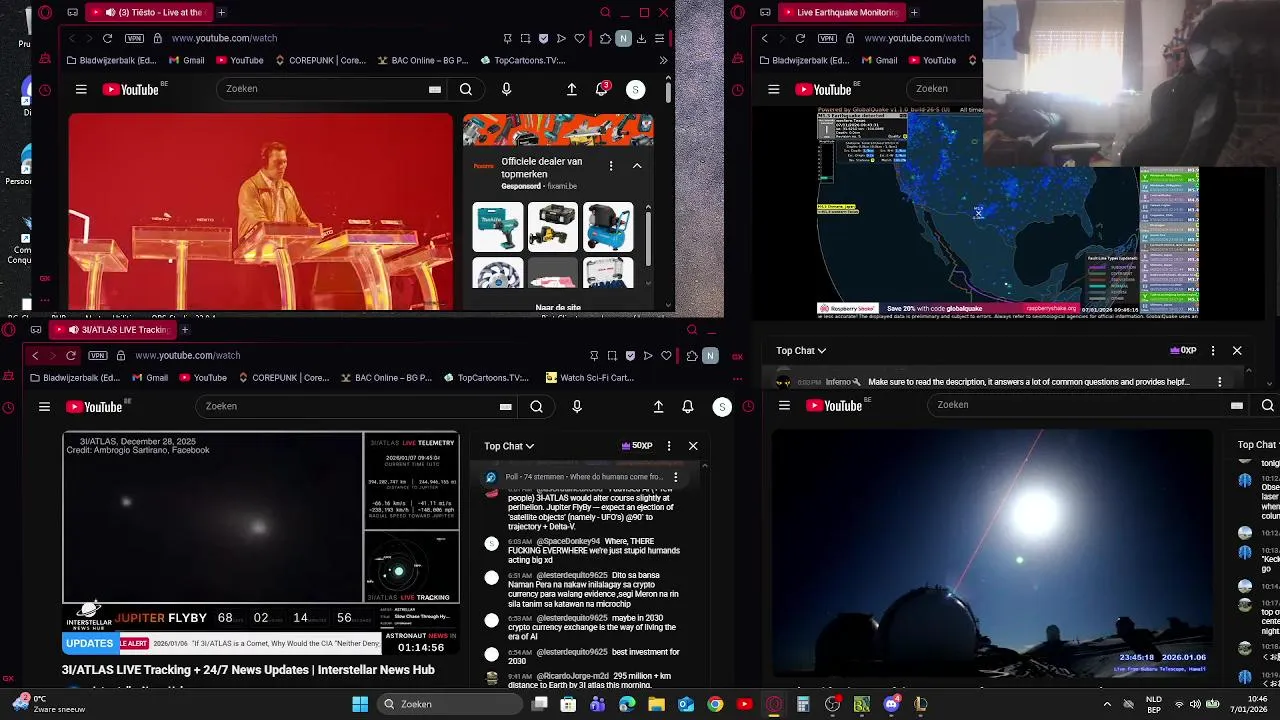Collapse the Fixami ad panel chevron
1280x720 pixels.
click(637, 166)
